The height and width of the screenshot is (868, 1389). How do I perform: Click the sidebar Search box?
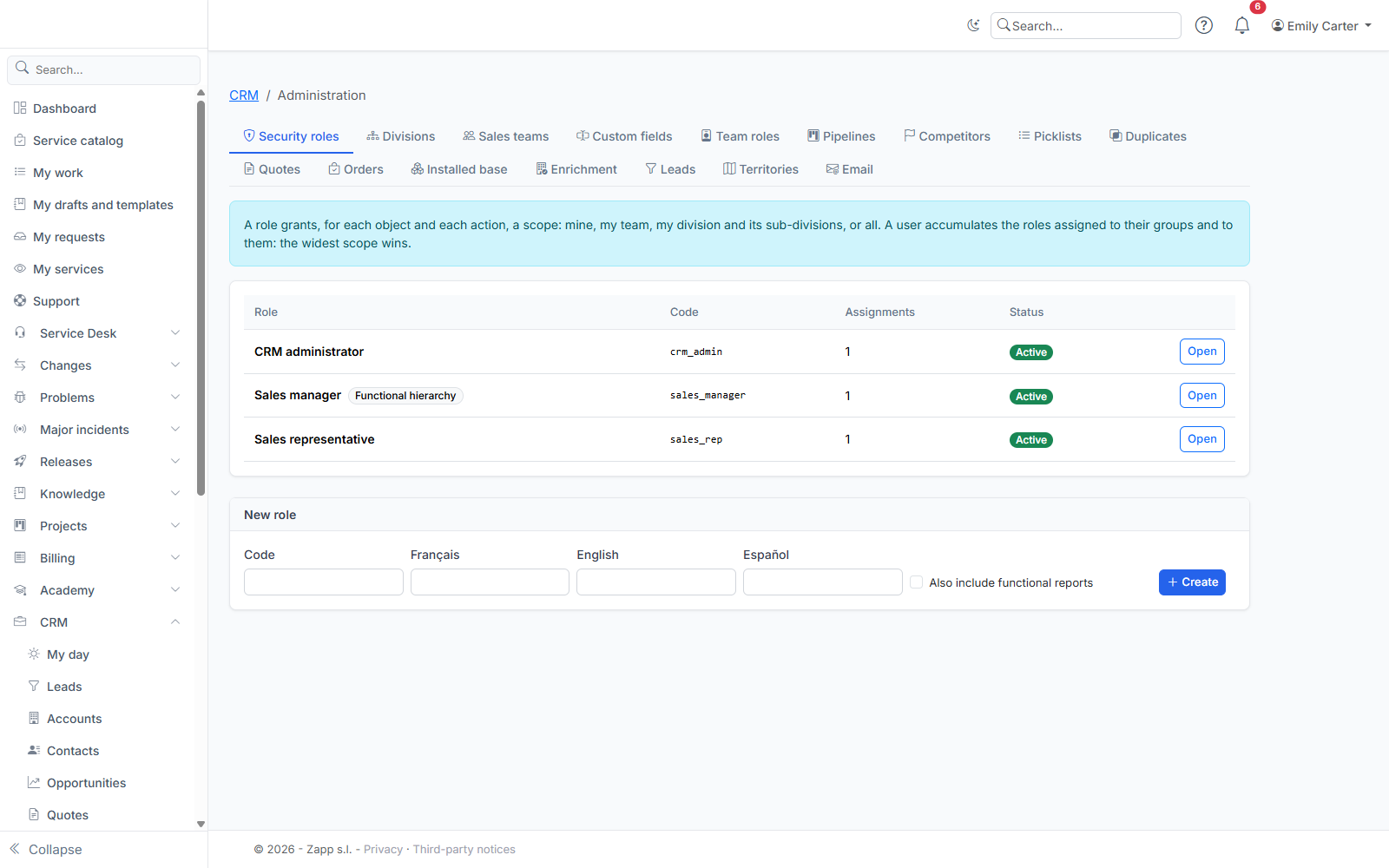click(x=104, y=69)
